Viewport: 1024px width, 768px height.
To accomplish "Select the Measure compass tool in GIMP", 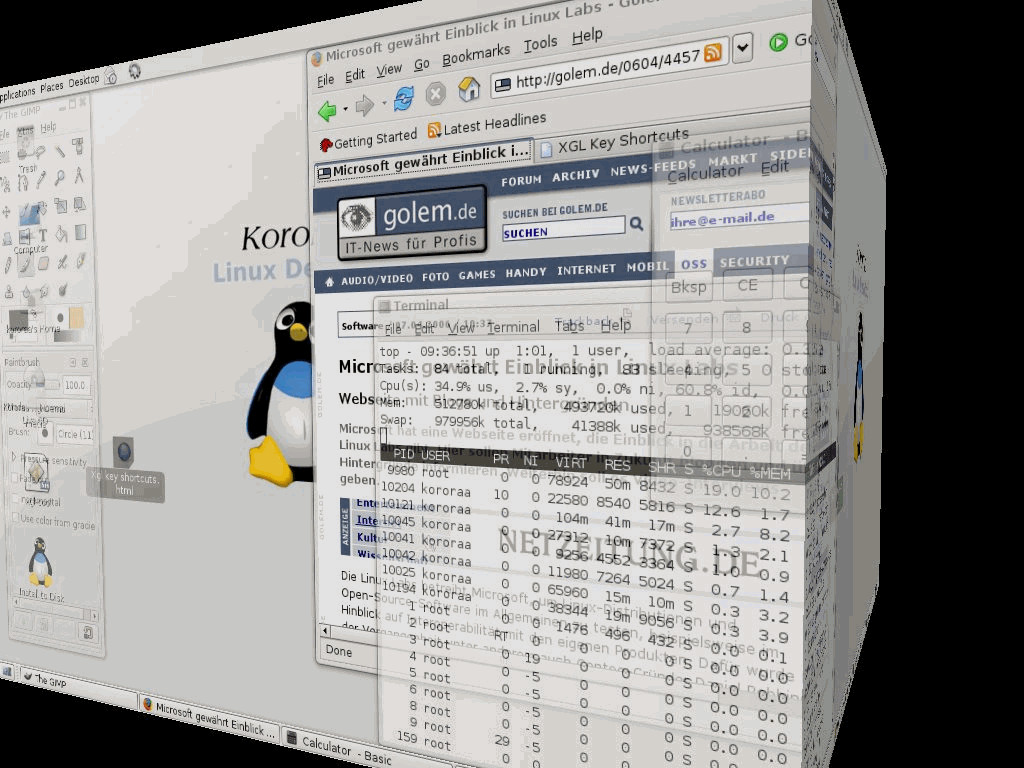I will [x=79, y=174].
